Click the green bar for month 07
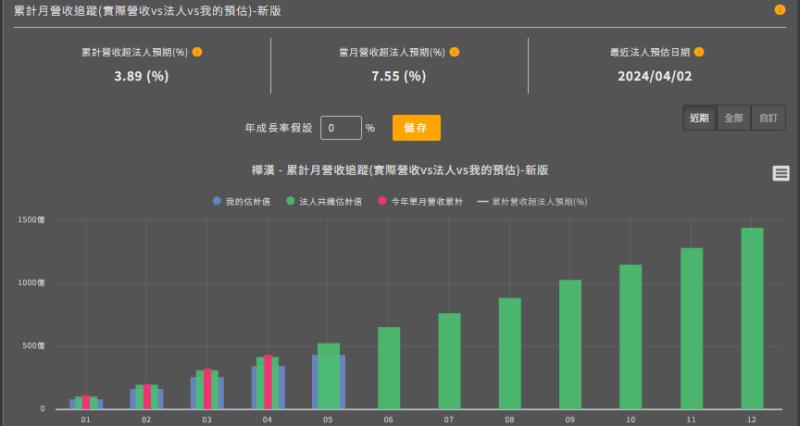This screenshot has width=800, height=426. click(x=449, y=361)
